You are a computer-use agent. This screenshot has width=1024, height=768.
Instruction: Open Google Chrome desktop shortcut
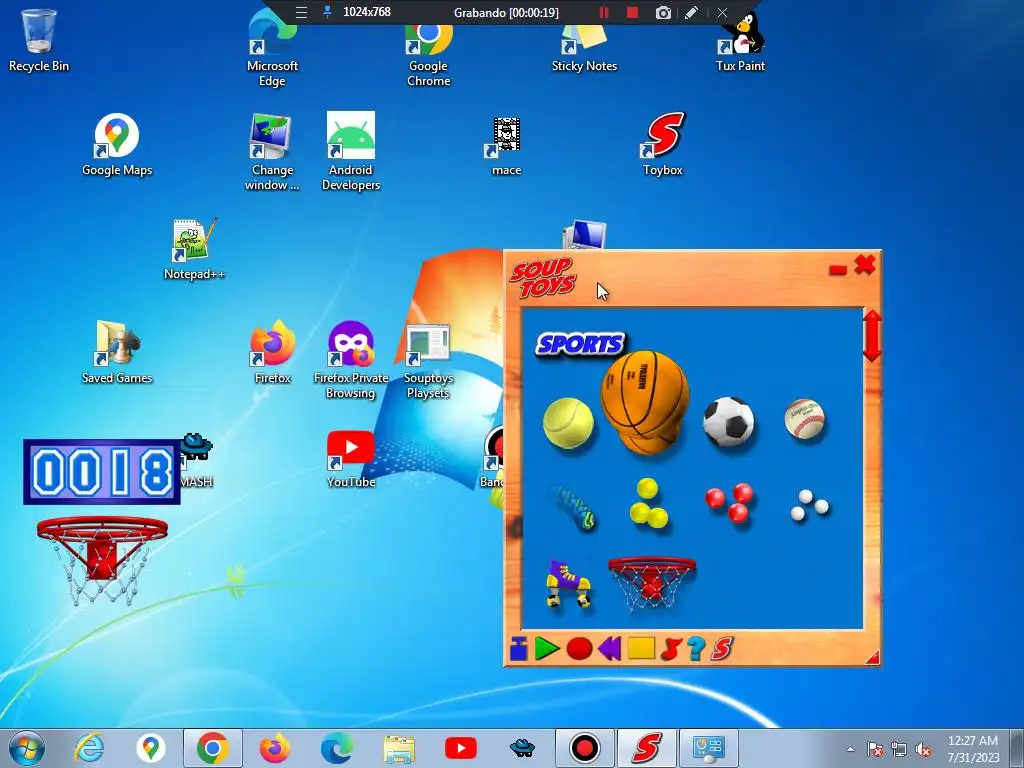428,56
